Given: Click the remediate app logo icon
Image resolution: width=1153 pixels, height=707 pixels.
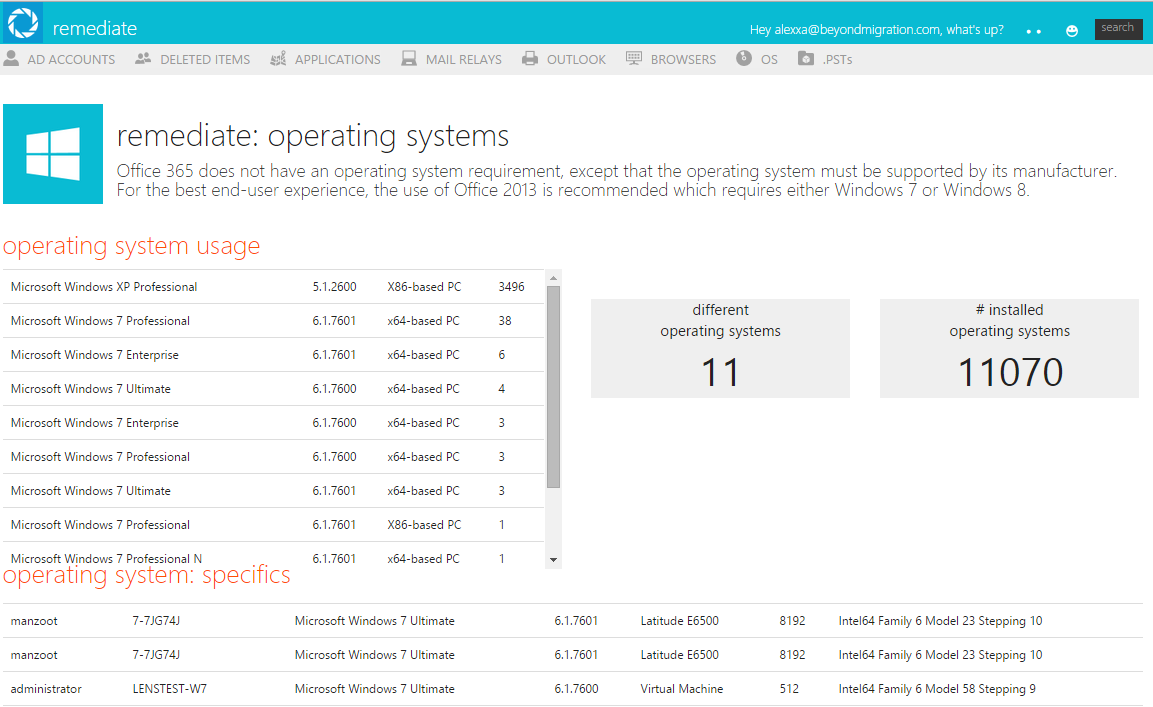Looking at the screenshot, I should click(23, 23).
